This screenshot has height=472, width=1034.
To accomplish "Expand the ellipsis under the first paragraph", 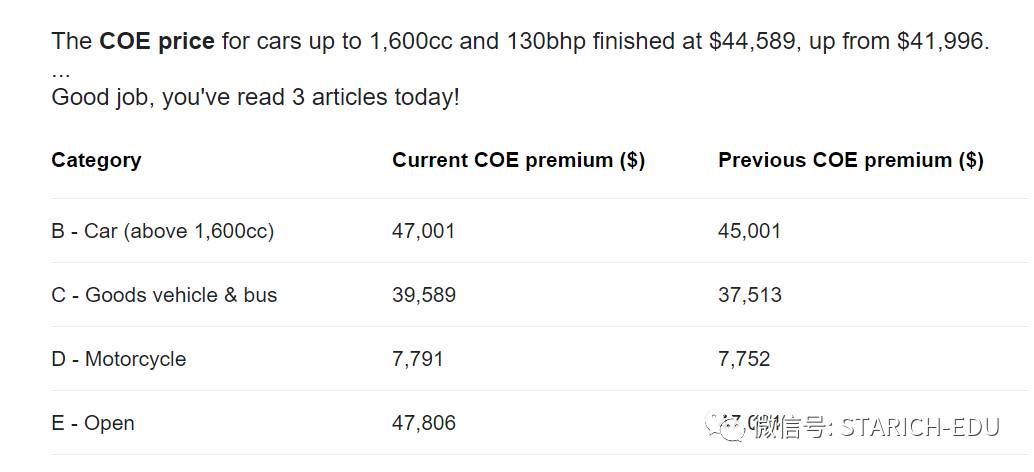I will [60, 72].
